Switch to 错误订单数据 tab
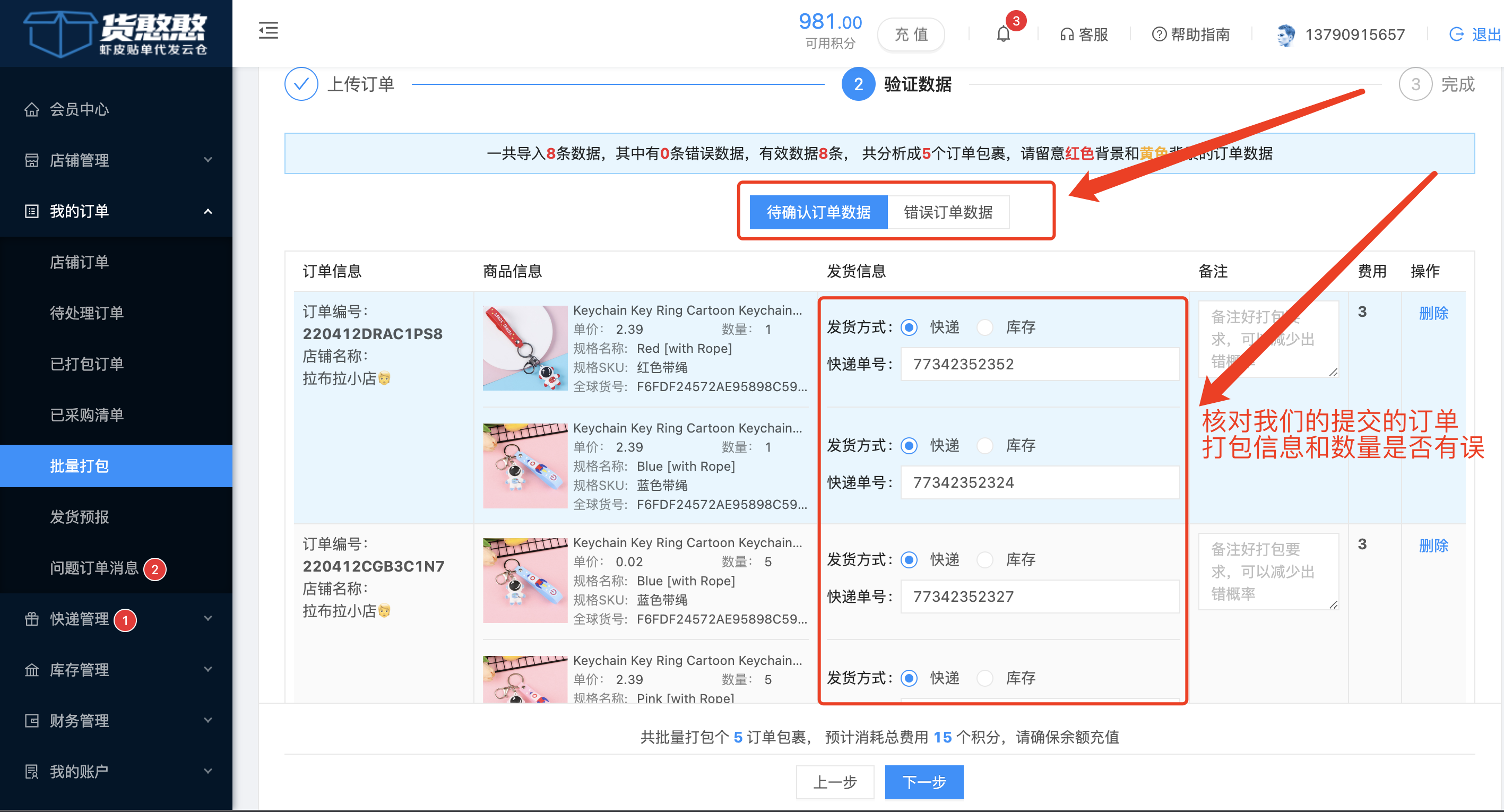Viewport: 1504px width, 812px height. [948, 212]
